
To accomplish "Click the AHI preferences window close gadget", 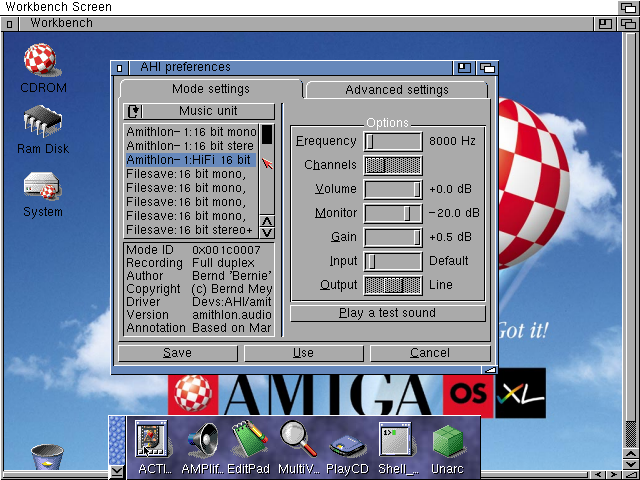I will point(119,68).
